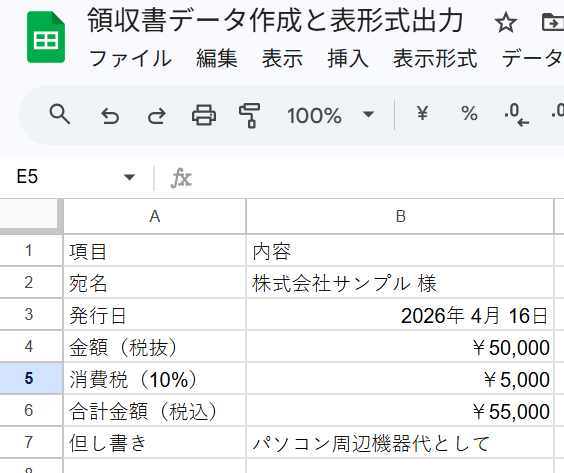Open the ファイル menu
The width and height of the screenshot is (564, 473).
[x=130, y=58]
